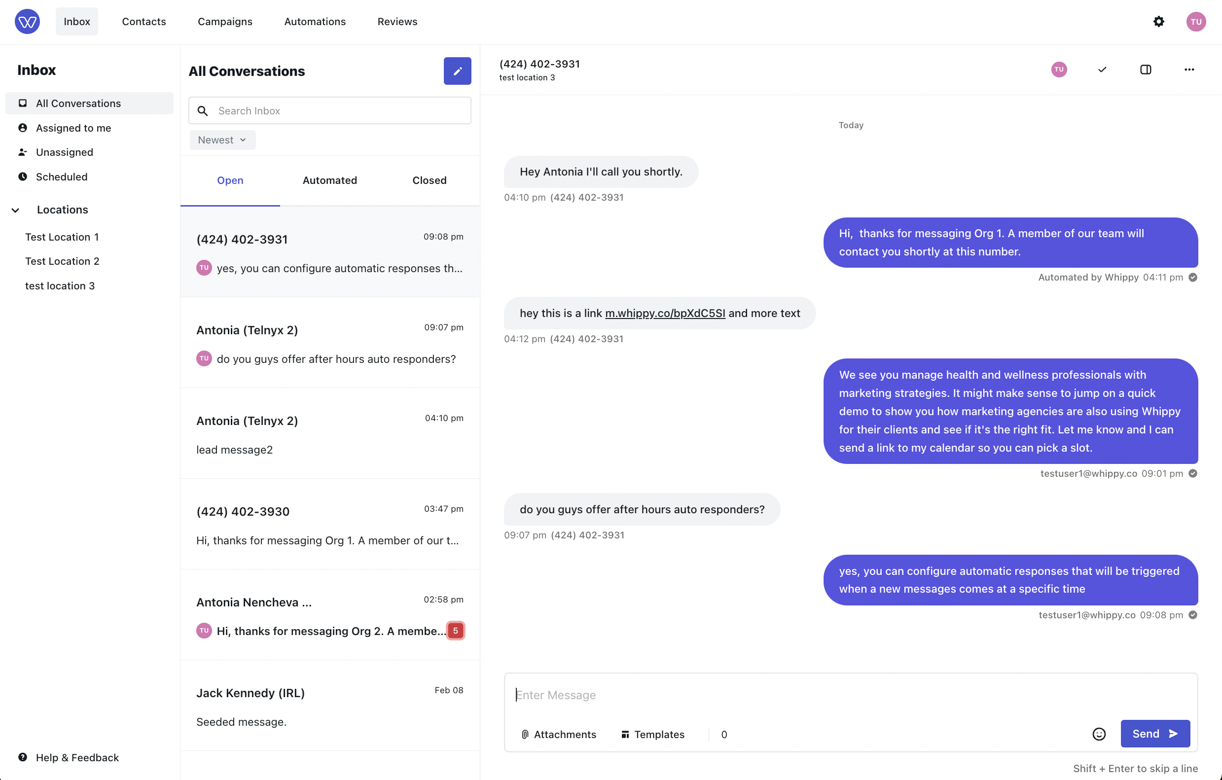Mark conversation as closed with checkmark icon
Viewport: 1222px width, 780px height.
[x=1102, y=70]
